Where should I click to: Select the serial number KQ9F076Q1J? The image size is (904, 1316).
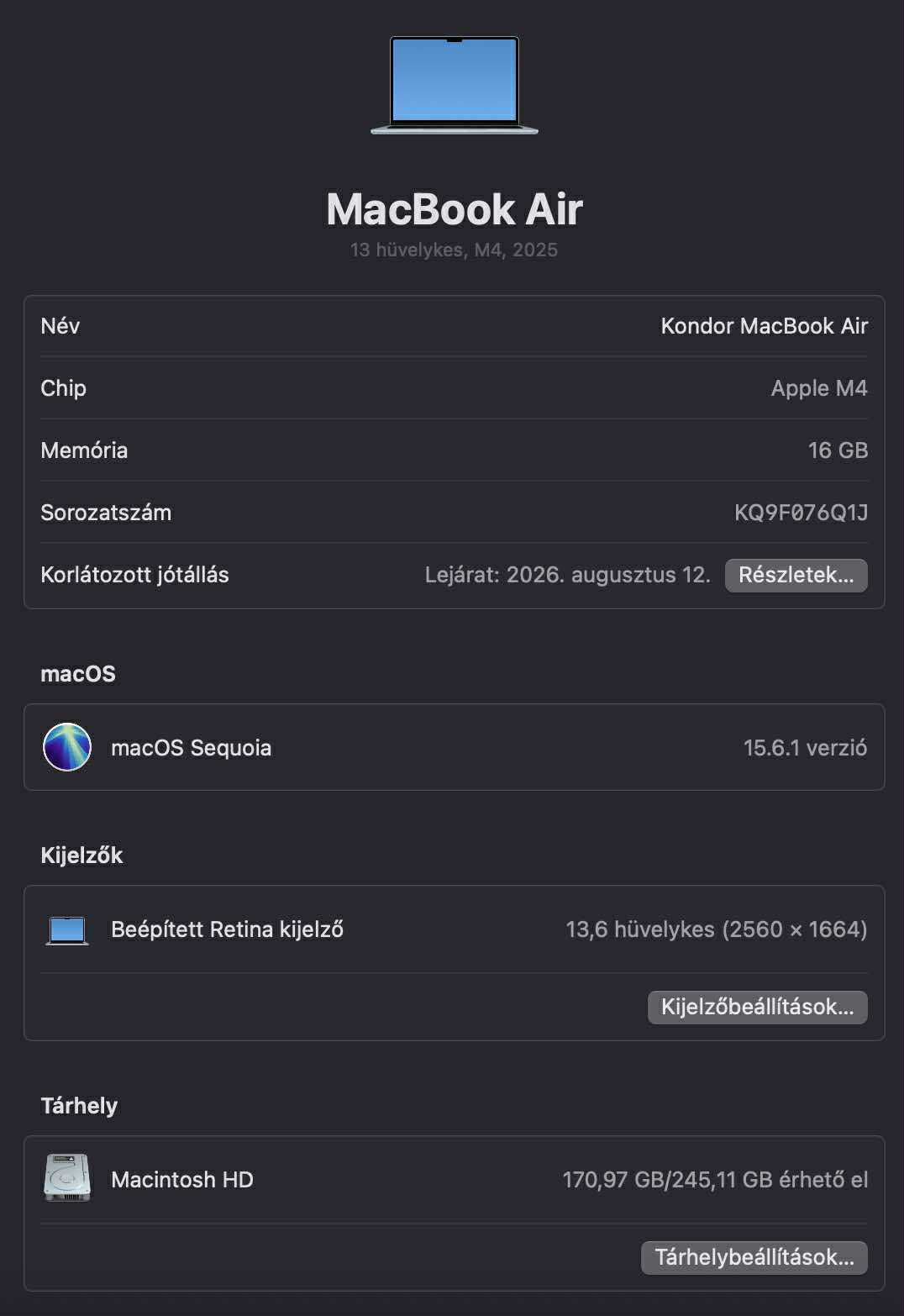[801, 513]
